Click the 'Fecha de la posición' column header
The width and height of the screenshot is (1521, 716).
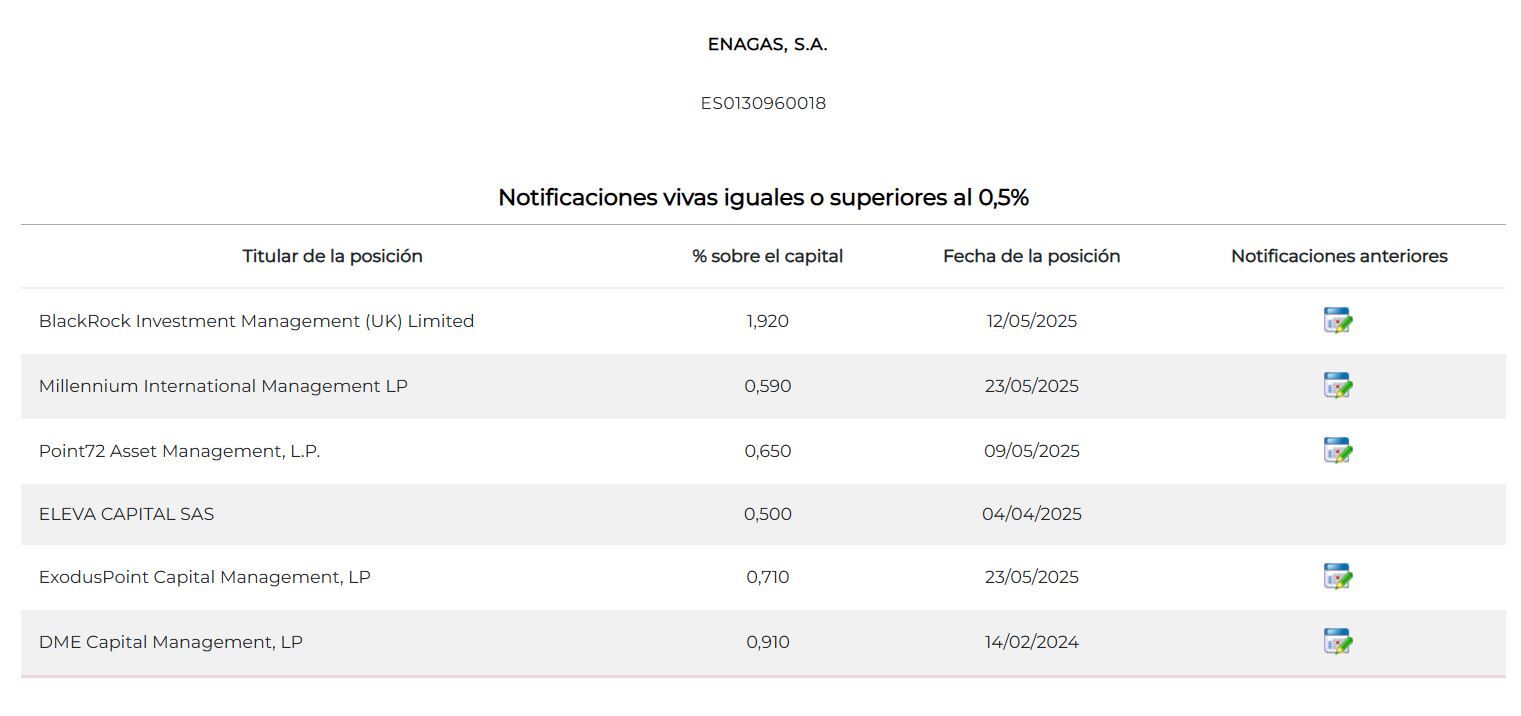point(1031,256)
